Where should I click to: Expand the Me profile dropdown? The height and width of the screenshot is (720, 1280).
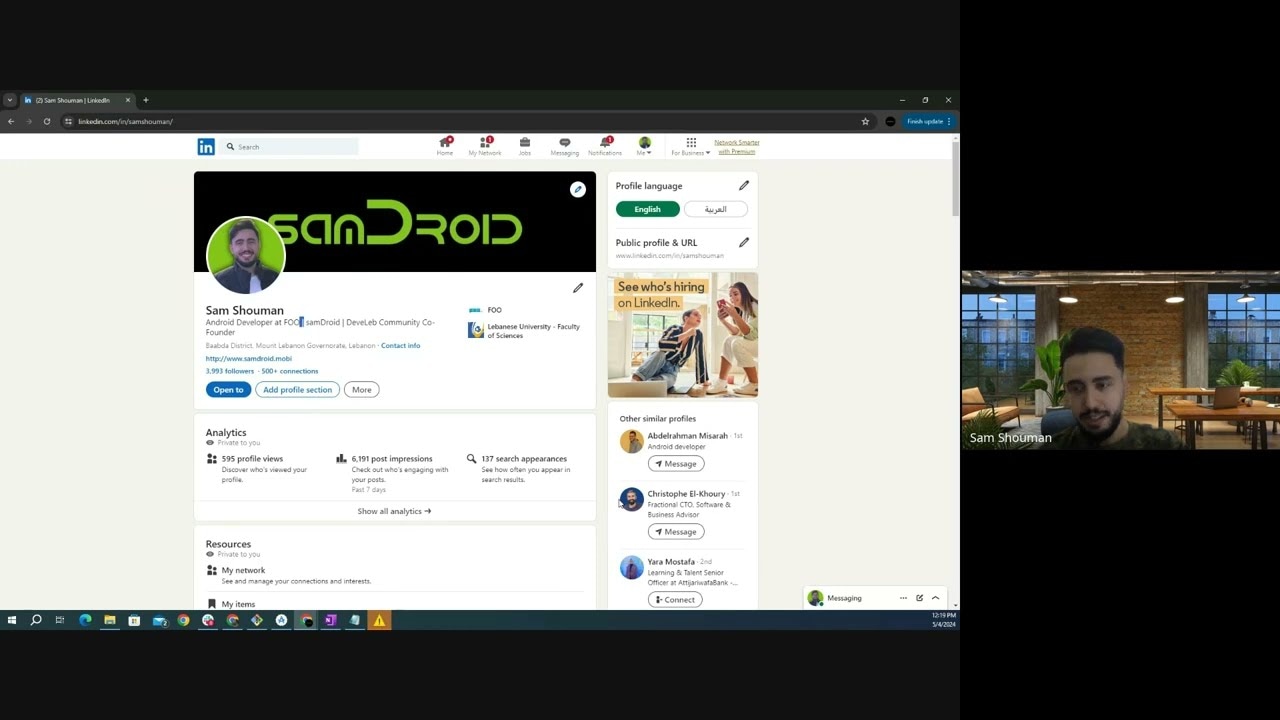tap(645, 146)
